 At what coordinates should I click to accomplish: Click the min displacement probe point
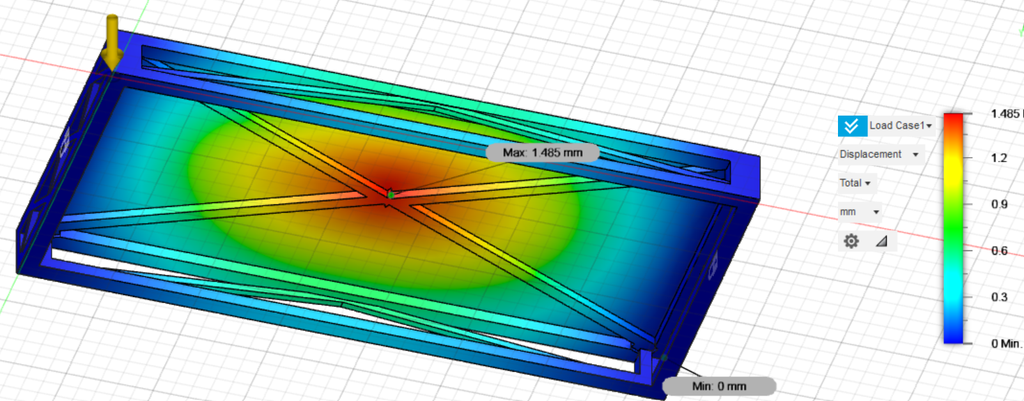click(x=664, y=357)
